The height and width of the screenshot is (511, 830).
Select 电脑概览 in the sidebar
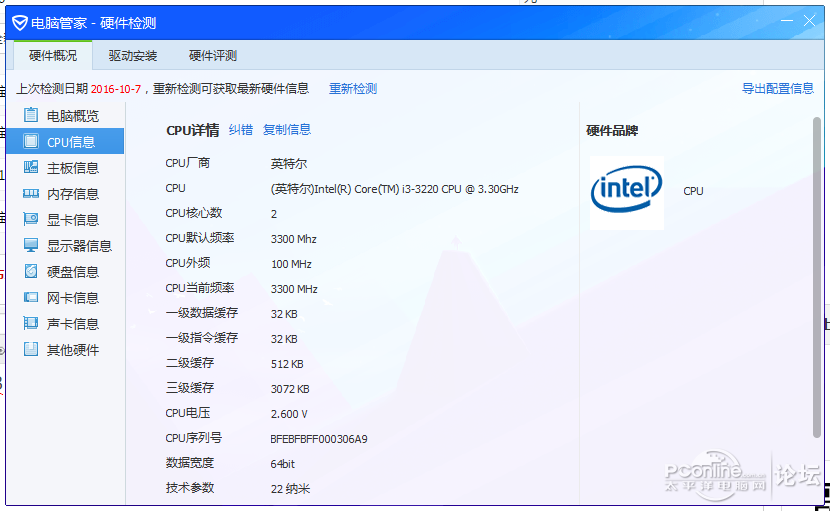click(65, 115)
